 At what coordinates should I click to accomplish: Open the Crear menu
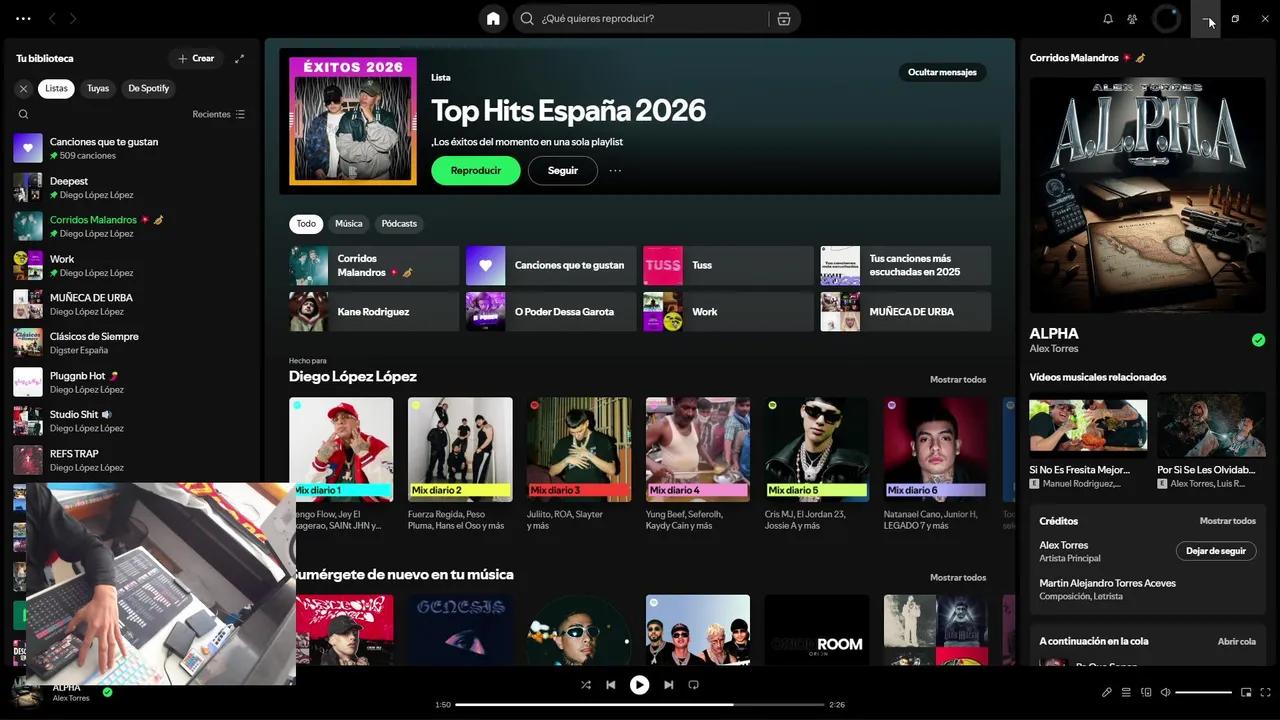[196, 58]
